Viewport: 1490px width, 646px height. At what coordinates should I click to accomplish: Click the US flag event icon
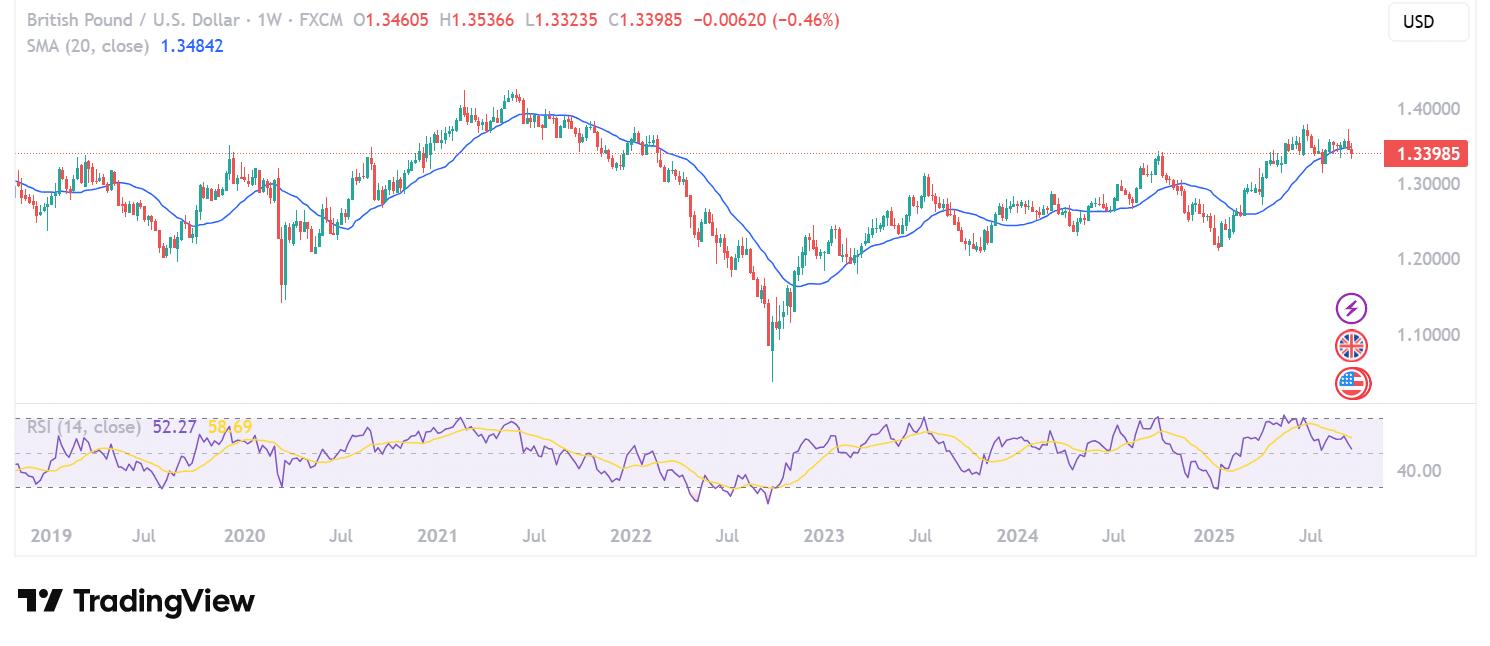[1351, 382]
